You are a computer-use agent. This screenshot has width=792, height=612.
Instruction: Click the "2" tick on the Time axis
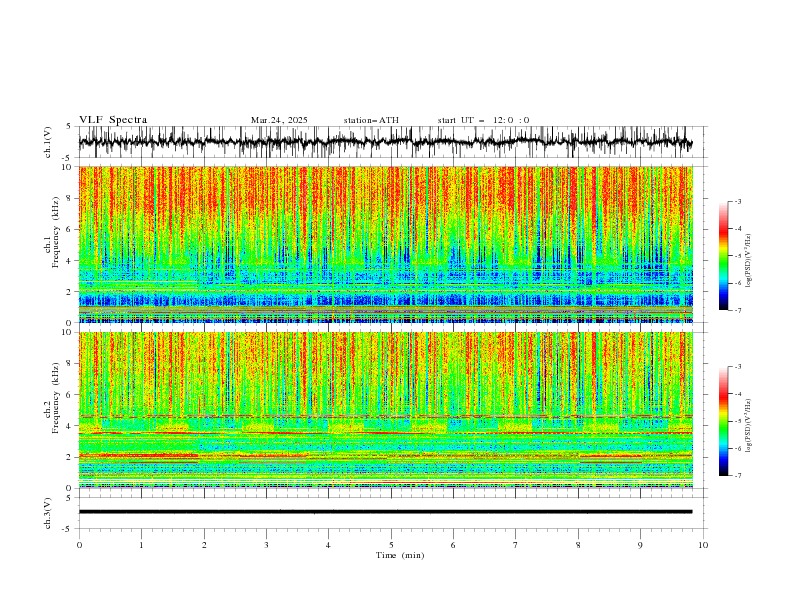click(204, 545)
